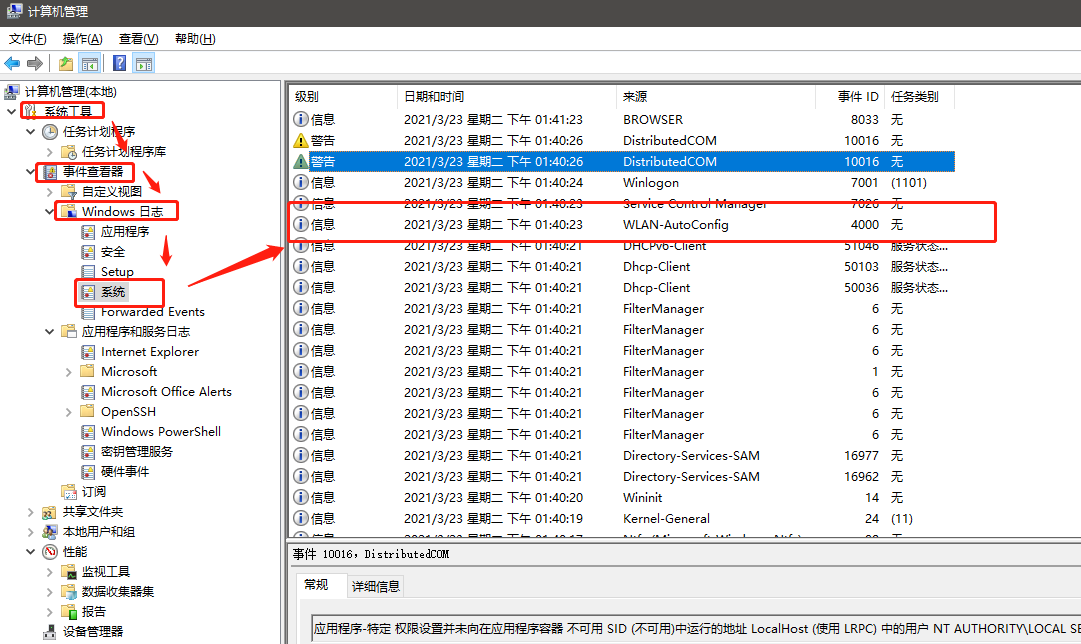Click the Performance (性能) gauge icon

click(x=49, y=551)
